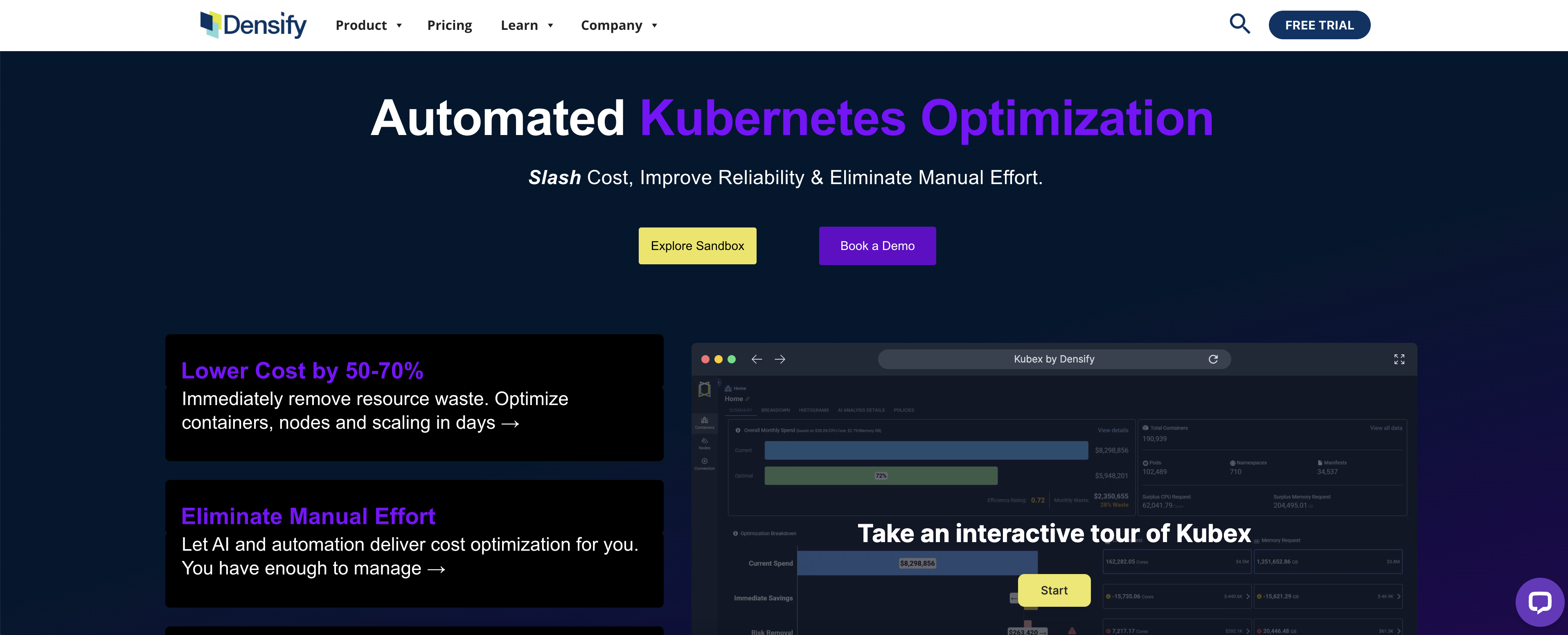The width and height of the screenshot is (1568, 635).
Task: Open Containers in the Kubex sidebar
Action: coord(704,423)
